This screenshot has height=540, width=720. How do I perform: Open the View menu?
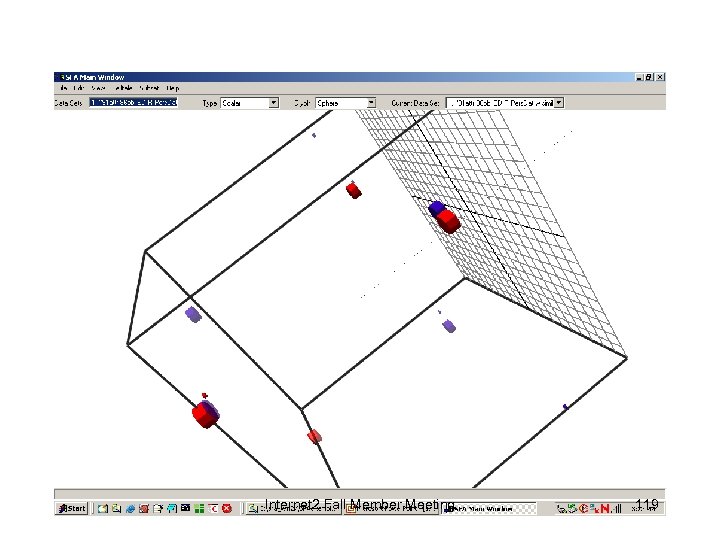click(x=98, y=88)
